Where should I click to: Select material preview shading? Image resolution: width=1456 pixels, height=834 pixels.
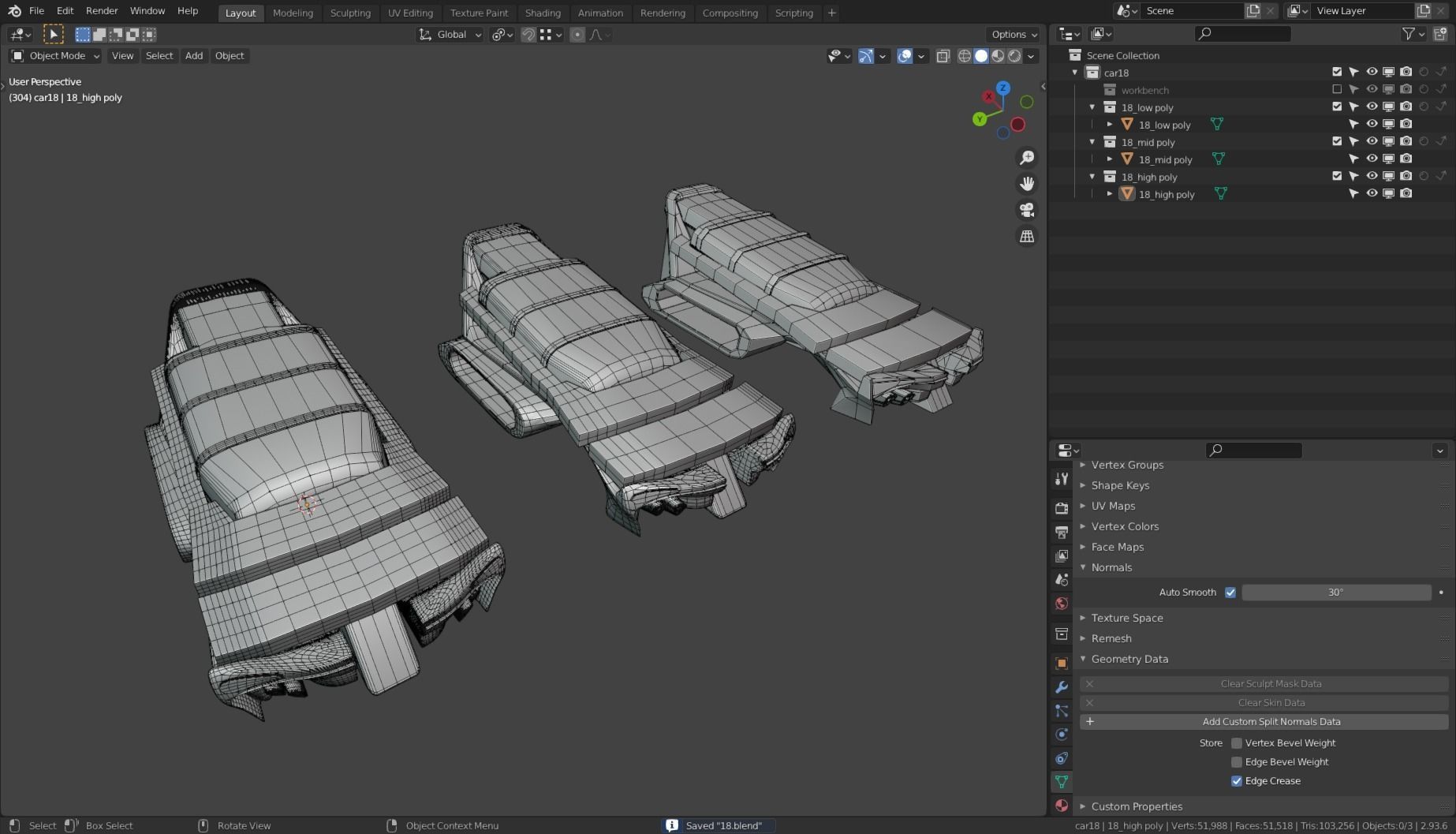[998, 56]
